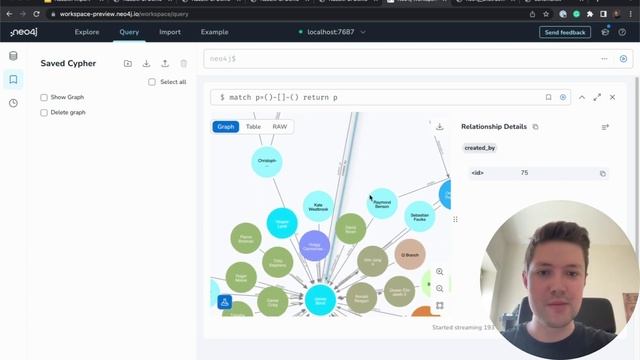Select the Table result view

253,127
